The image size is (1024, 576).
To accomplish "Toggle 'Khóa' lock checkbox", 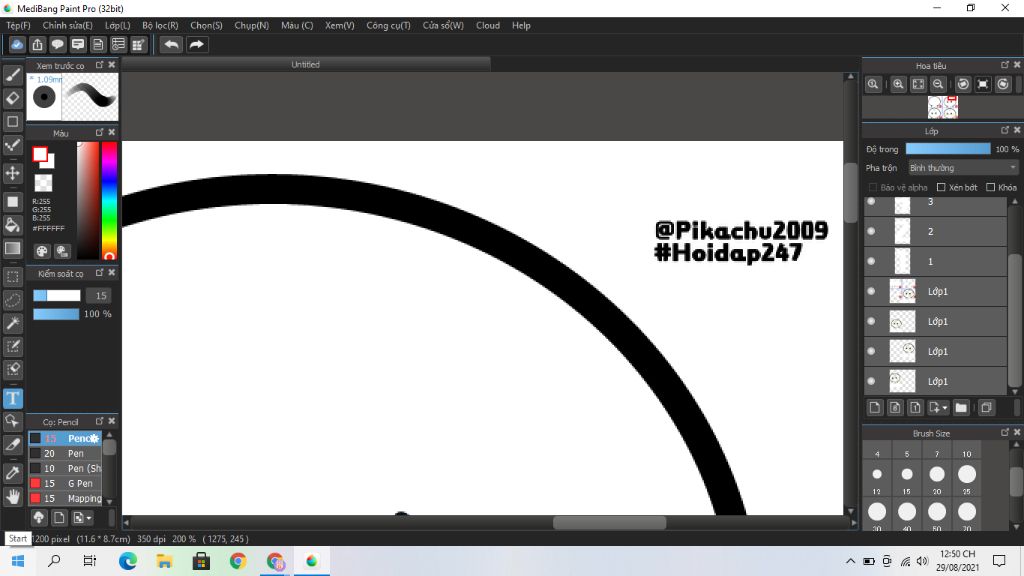I will (991, 187).
